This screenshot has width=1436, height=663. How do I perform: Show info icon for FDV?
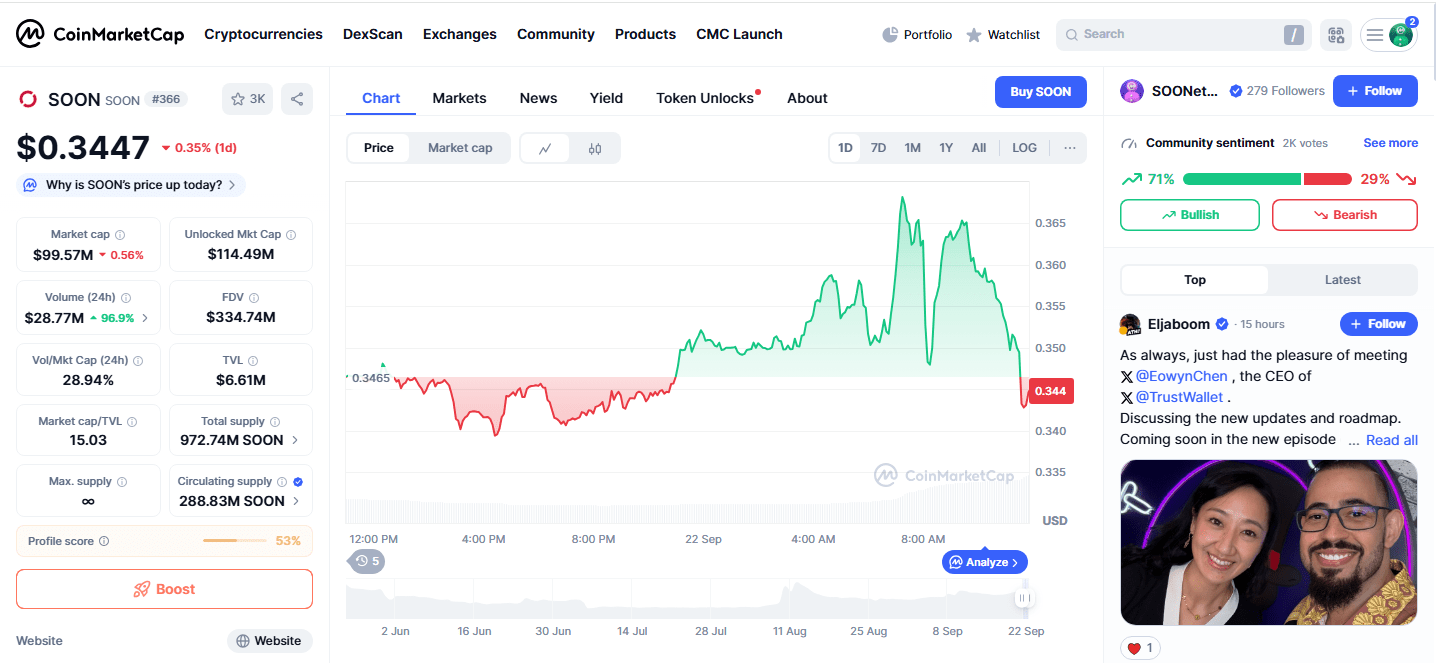point(254,298)
